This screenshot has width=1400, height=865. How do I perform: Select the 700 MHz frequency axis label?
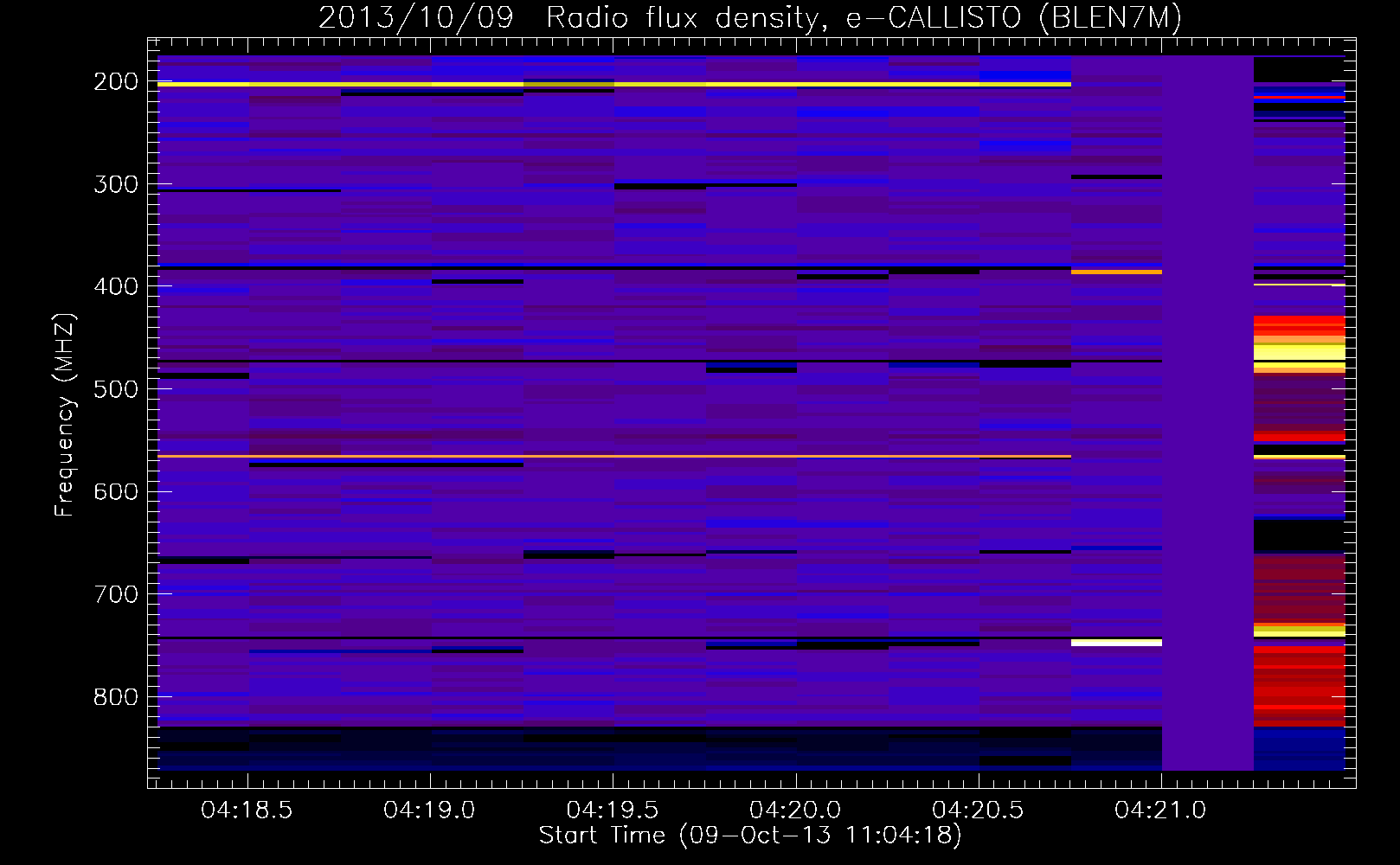(x=116, y=594)
